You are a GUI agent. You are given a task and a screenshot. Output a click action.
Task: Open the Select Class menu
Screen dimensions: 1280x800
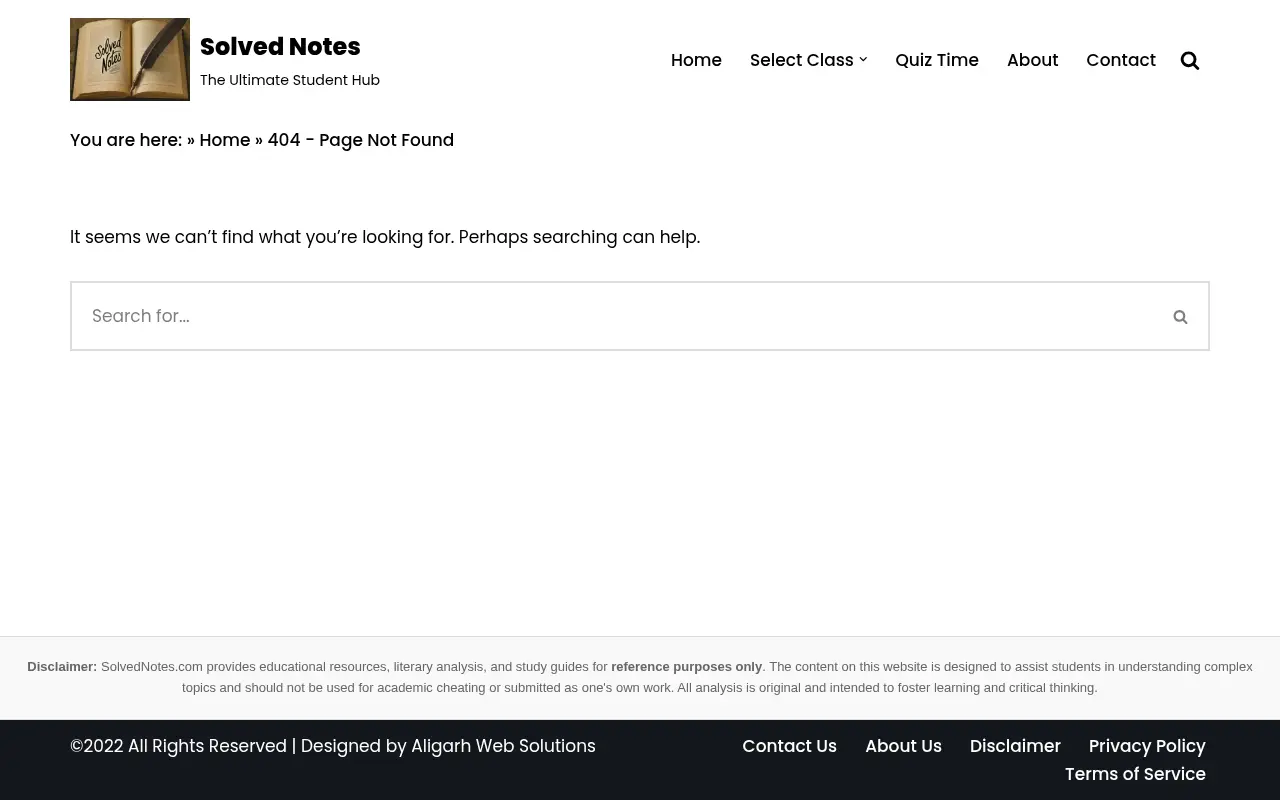pos(802,60)
